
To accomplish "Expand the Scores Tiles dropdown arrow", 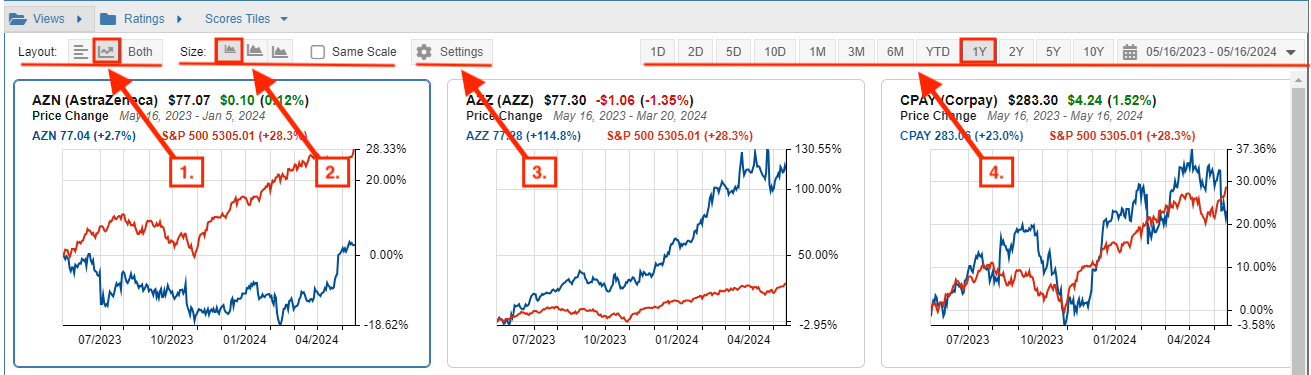I will pos(284,19).
